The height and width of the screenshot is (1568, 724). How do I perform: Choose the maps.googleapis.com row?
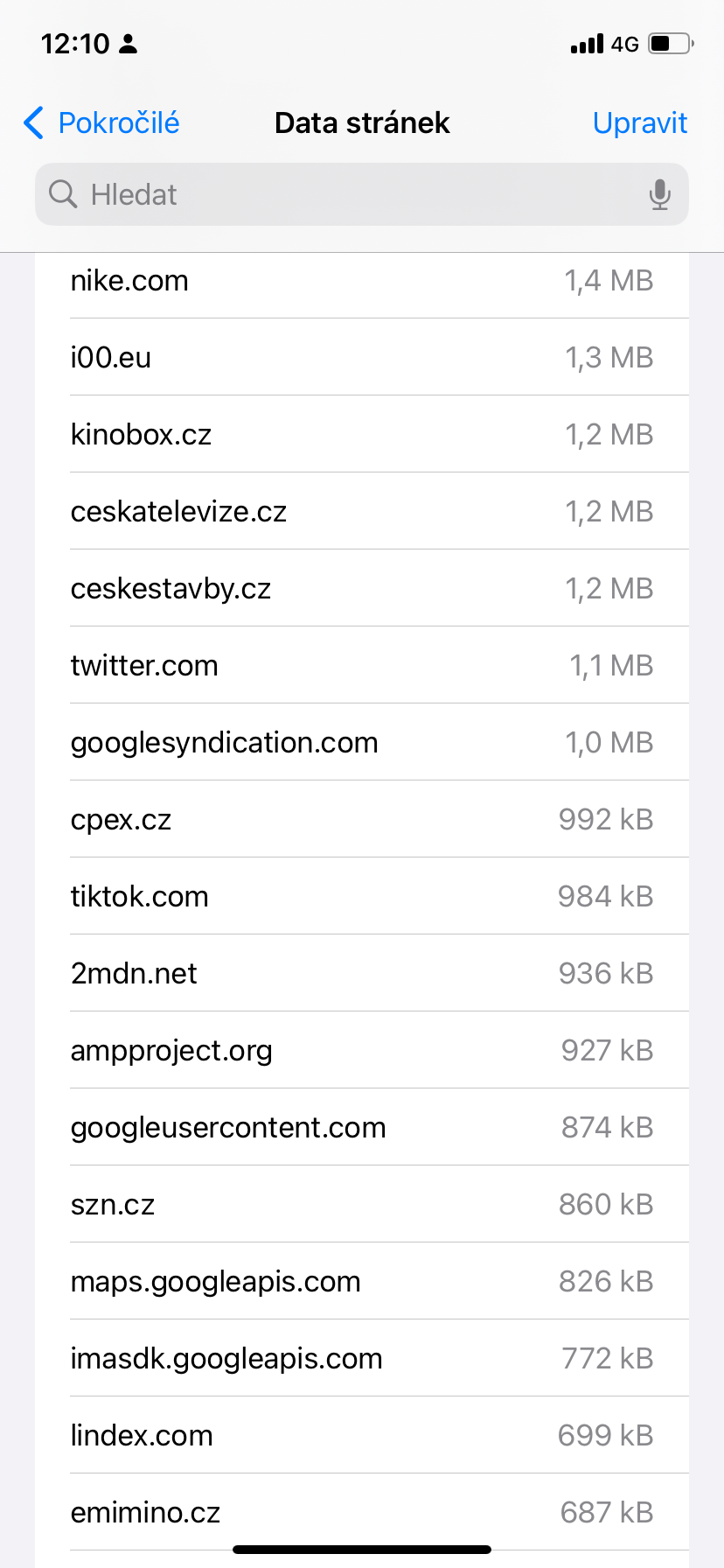(362, 1282)
